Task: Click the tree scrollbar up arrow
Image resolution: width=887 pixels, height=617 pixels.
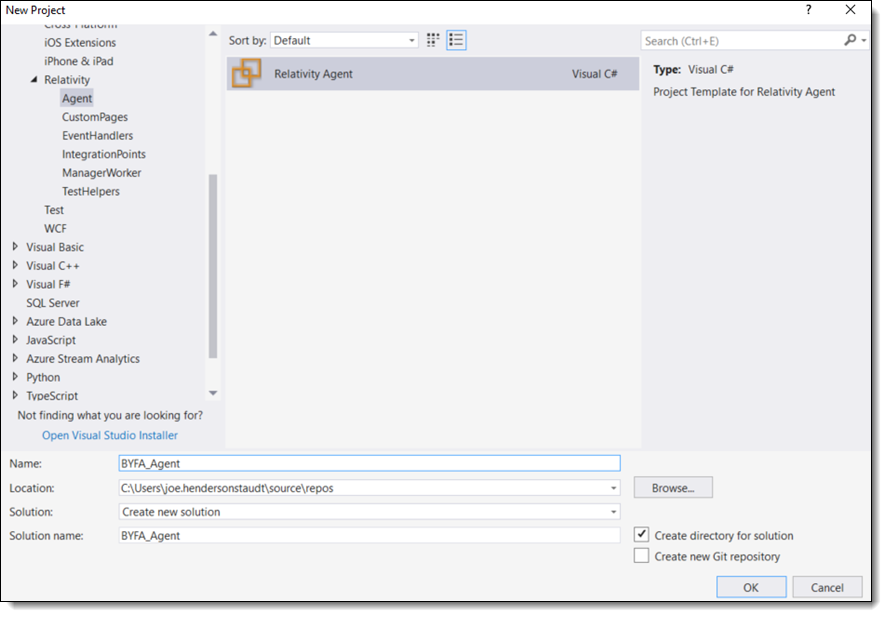Action: point(213,34)
